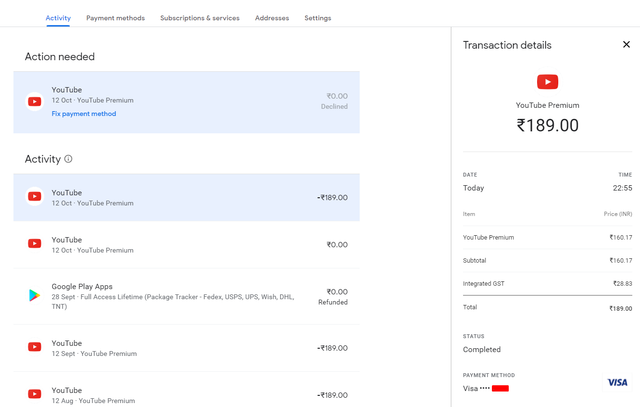This screenshot has width=640, height=407.
Task: Open Subscriptions & services tab
Action: 199,18
